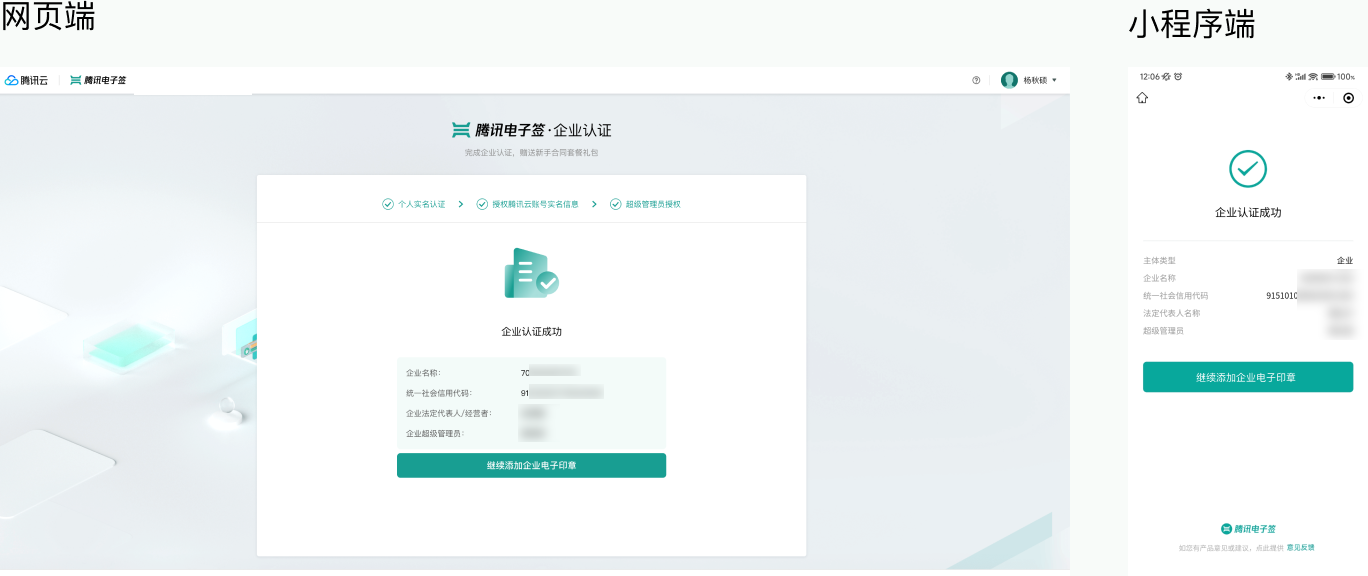Tap the 超级管理员 label in mini program
Screen dimensions: 1368x576
point(1163,331)
